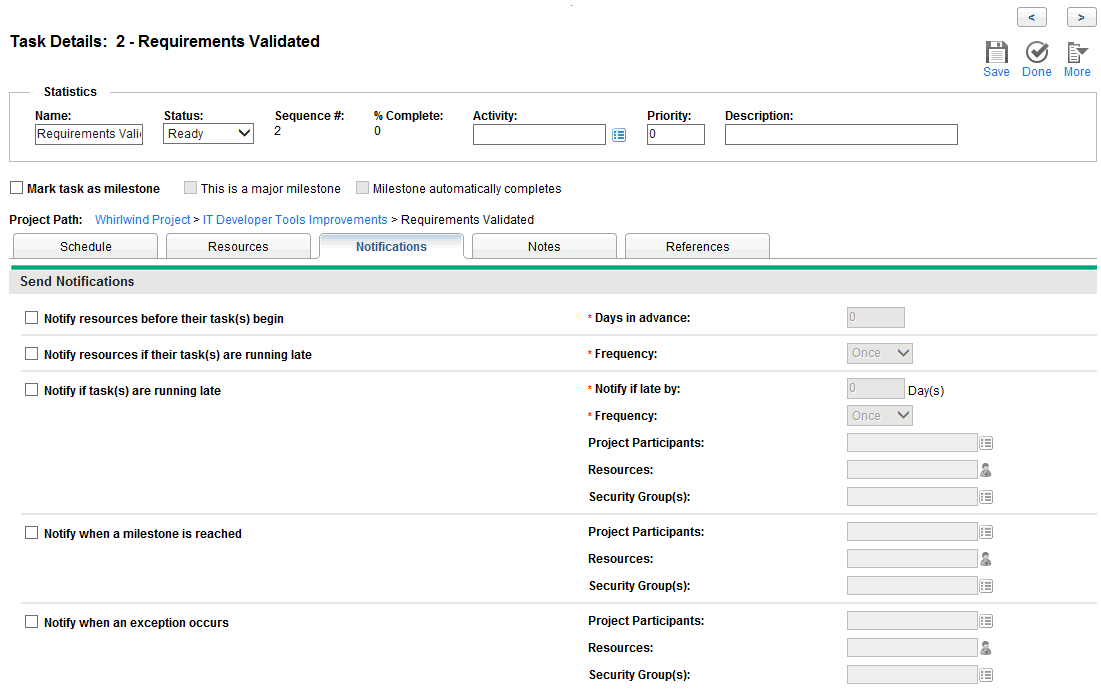Image resolution: width=1101 pixels, height=689 pixels.
Task: Click the Done checkmark icon
Action: (x=1037, y=54)
